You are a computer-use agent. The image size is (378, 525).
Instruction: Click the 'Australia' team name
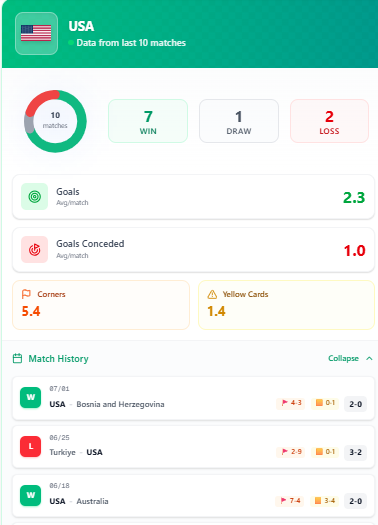point(92,501)
